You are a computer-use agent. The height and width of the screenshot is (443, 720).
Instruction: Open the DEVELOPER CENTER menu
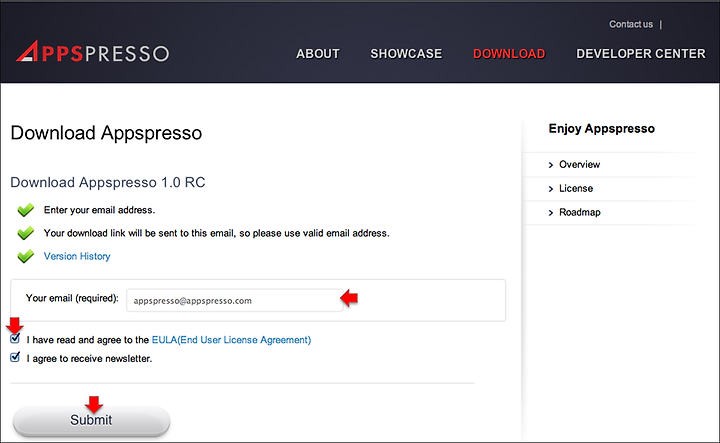point(641,54)
